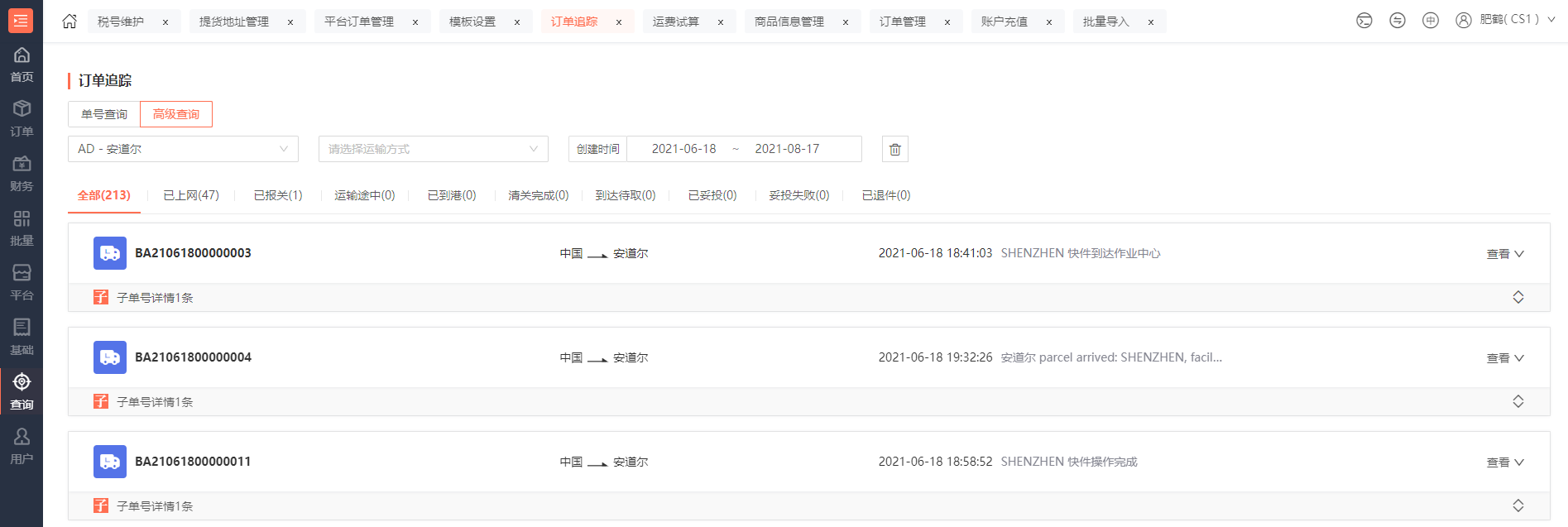The image size is (1568, 527).
Task: Switch to the 运费试算 tab
Action: (676, 22)
